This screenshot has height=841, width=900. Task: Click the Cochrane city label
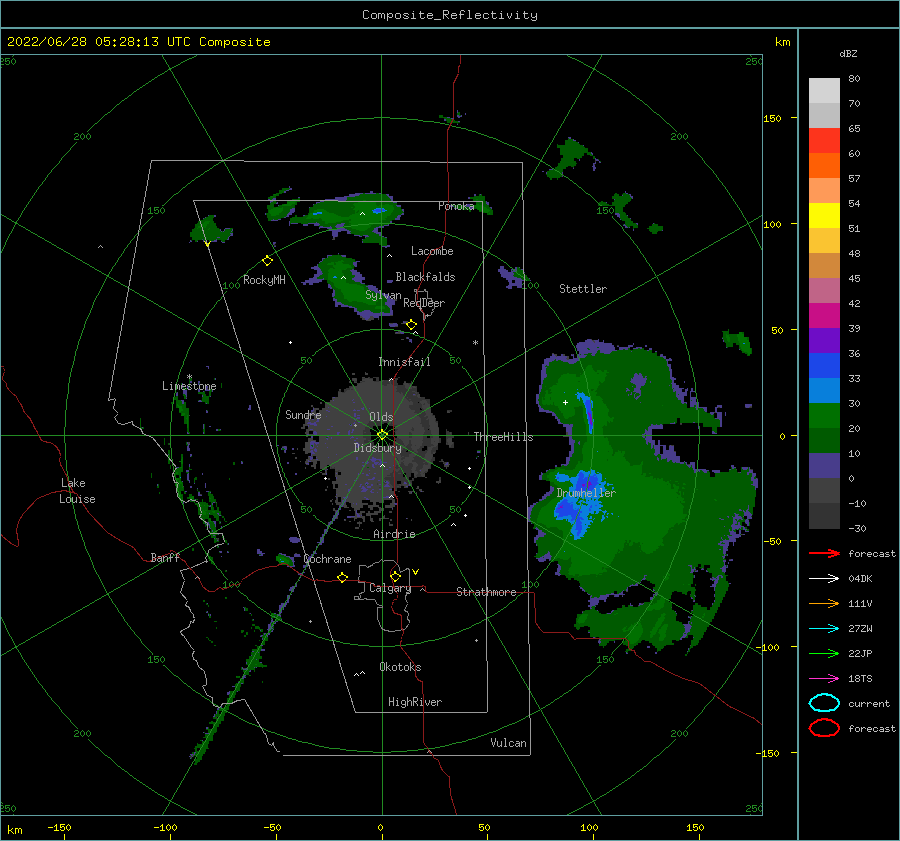[328, 559]
